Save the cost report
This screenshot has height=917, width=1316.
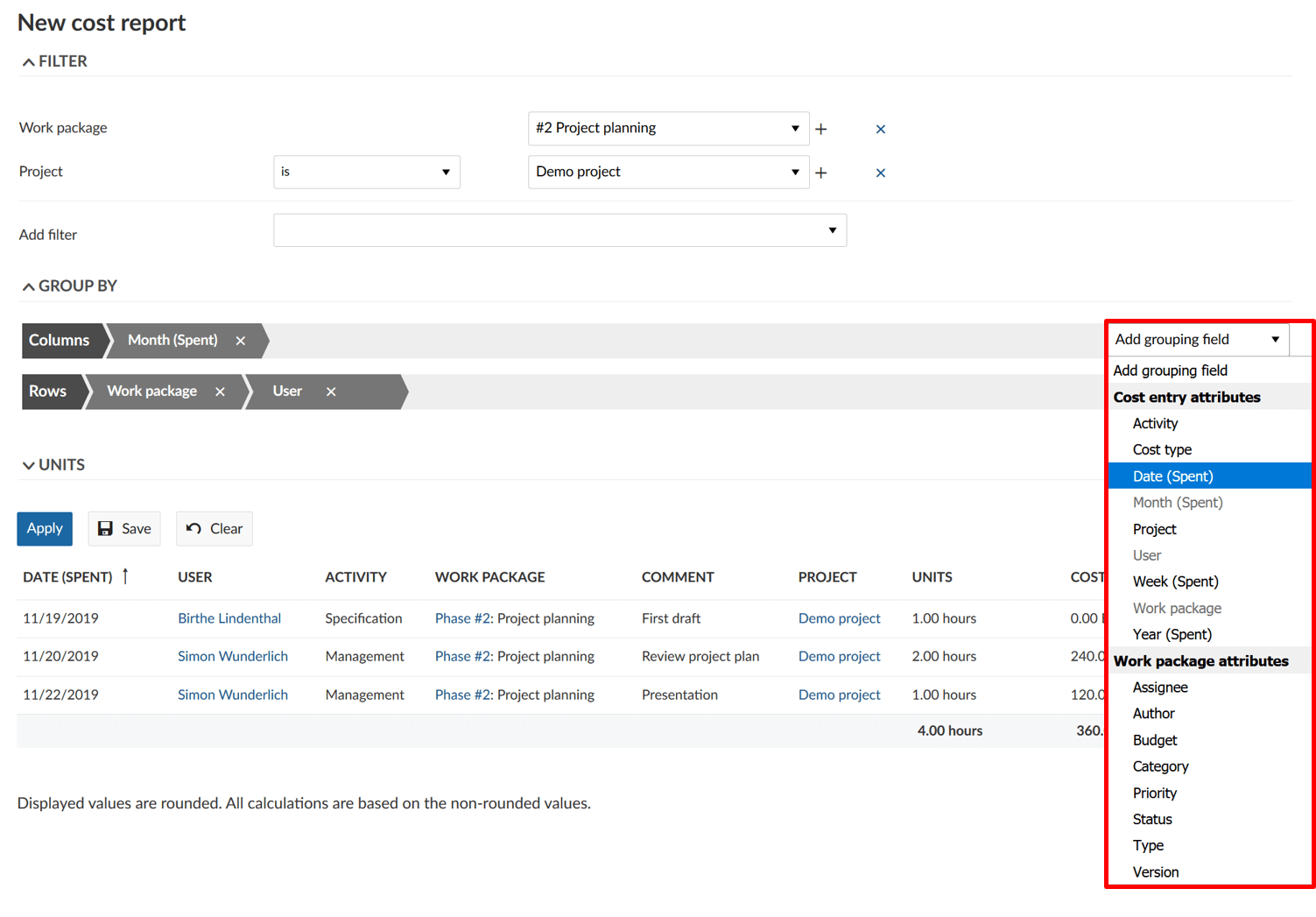124,528
